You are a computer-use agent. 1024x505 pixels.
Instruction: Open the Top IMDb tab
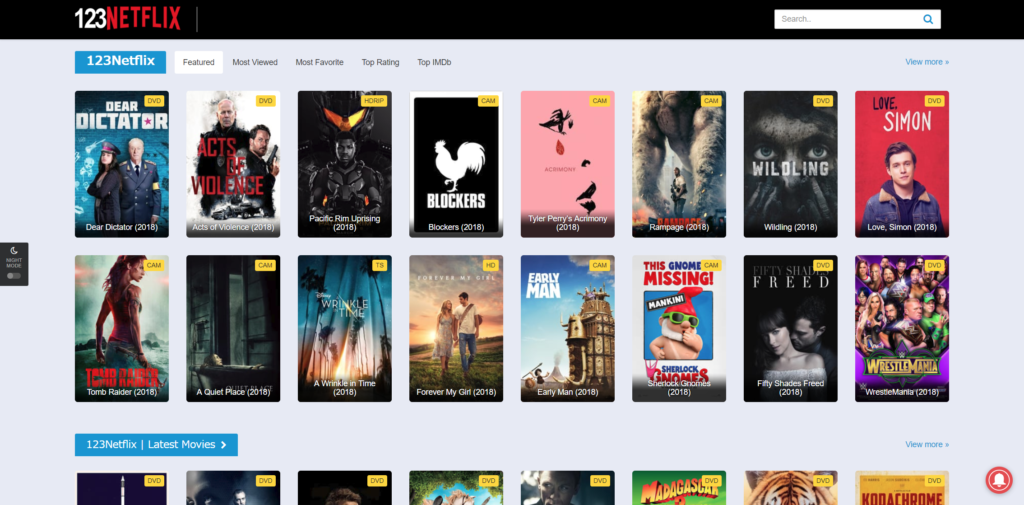pyautogui.click(x=434, y=62)
